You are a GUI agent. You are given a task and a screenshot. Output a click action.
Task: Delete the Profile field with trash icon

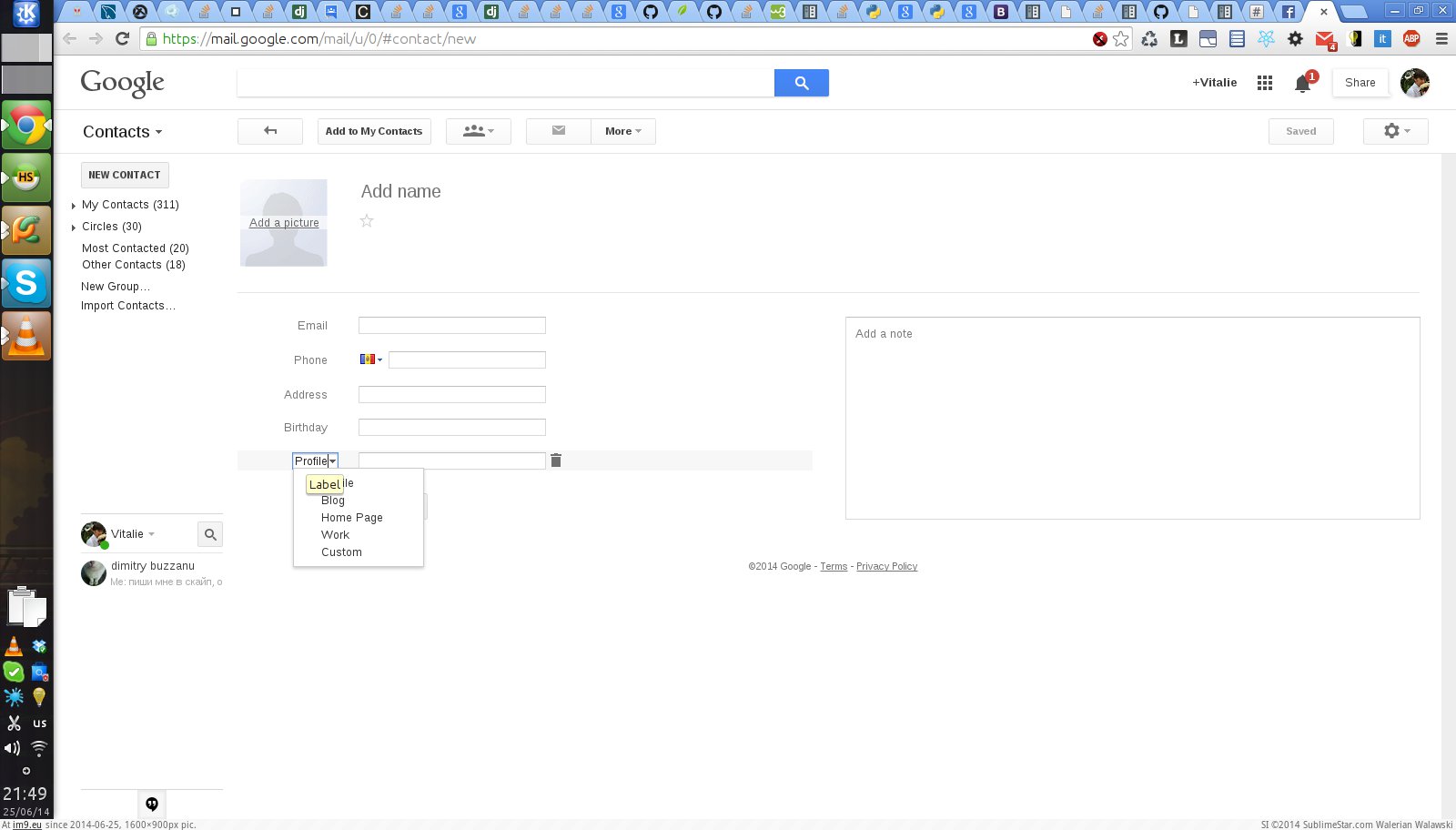pyautogui.click(x=556, y=461)
